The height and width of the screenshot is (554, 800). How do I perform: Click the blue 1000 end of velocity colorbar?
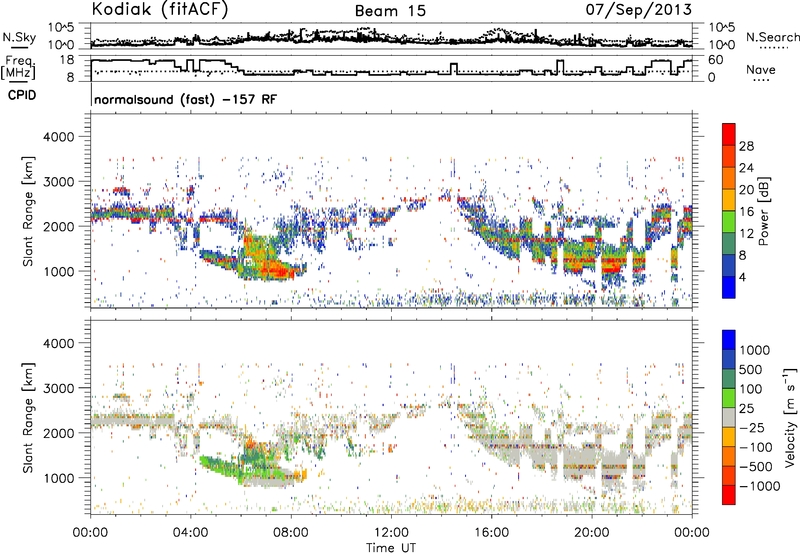(x=729, y=340)
